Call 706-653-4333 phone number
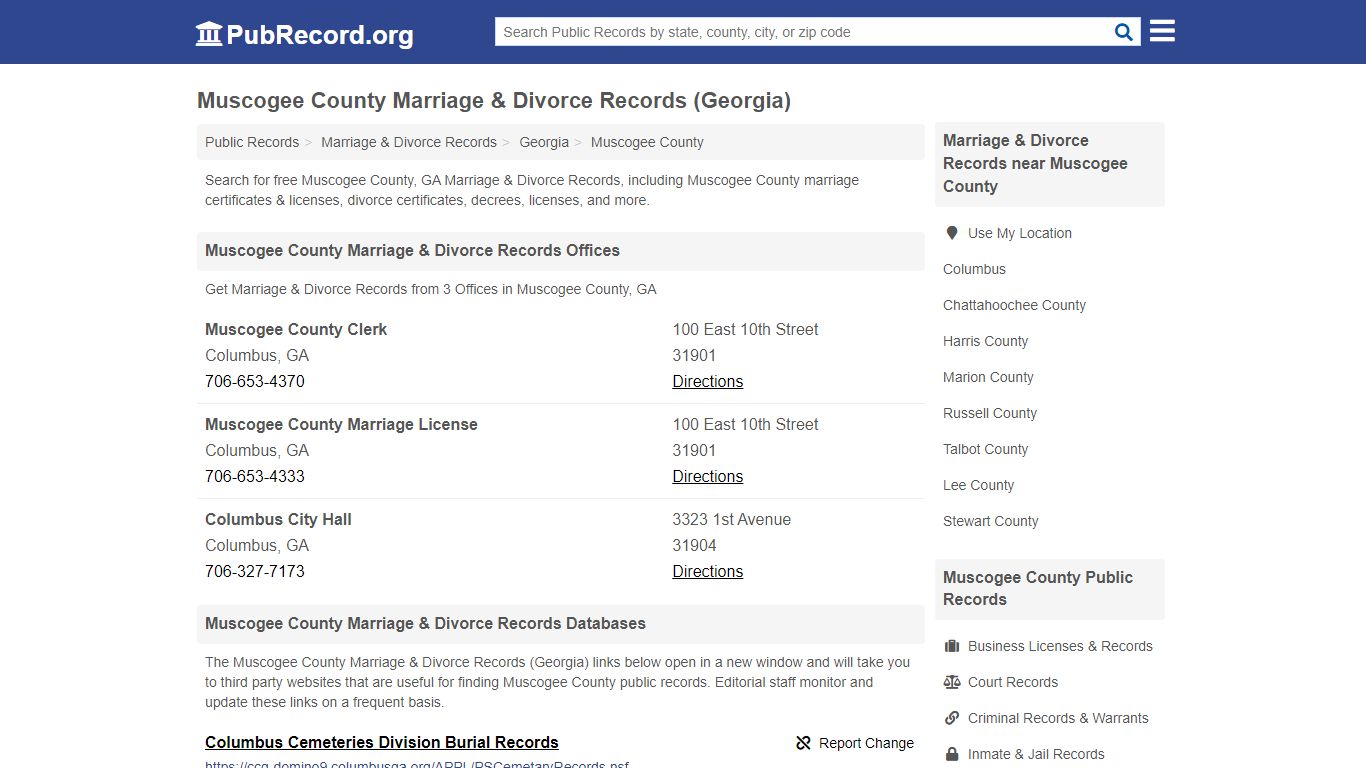 (255, 476)
